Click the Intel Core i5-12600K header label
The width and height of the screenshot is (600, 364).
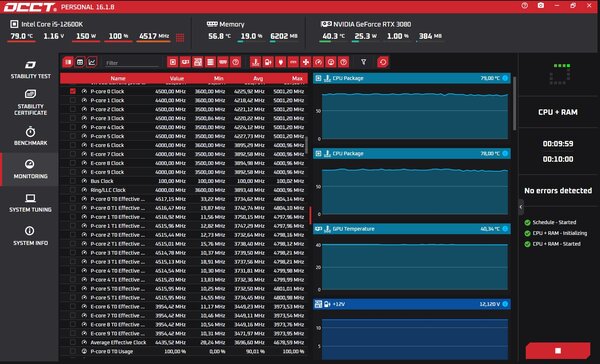click(x=52, y=24)
